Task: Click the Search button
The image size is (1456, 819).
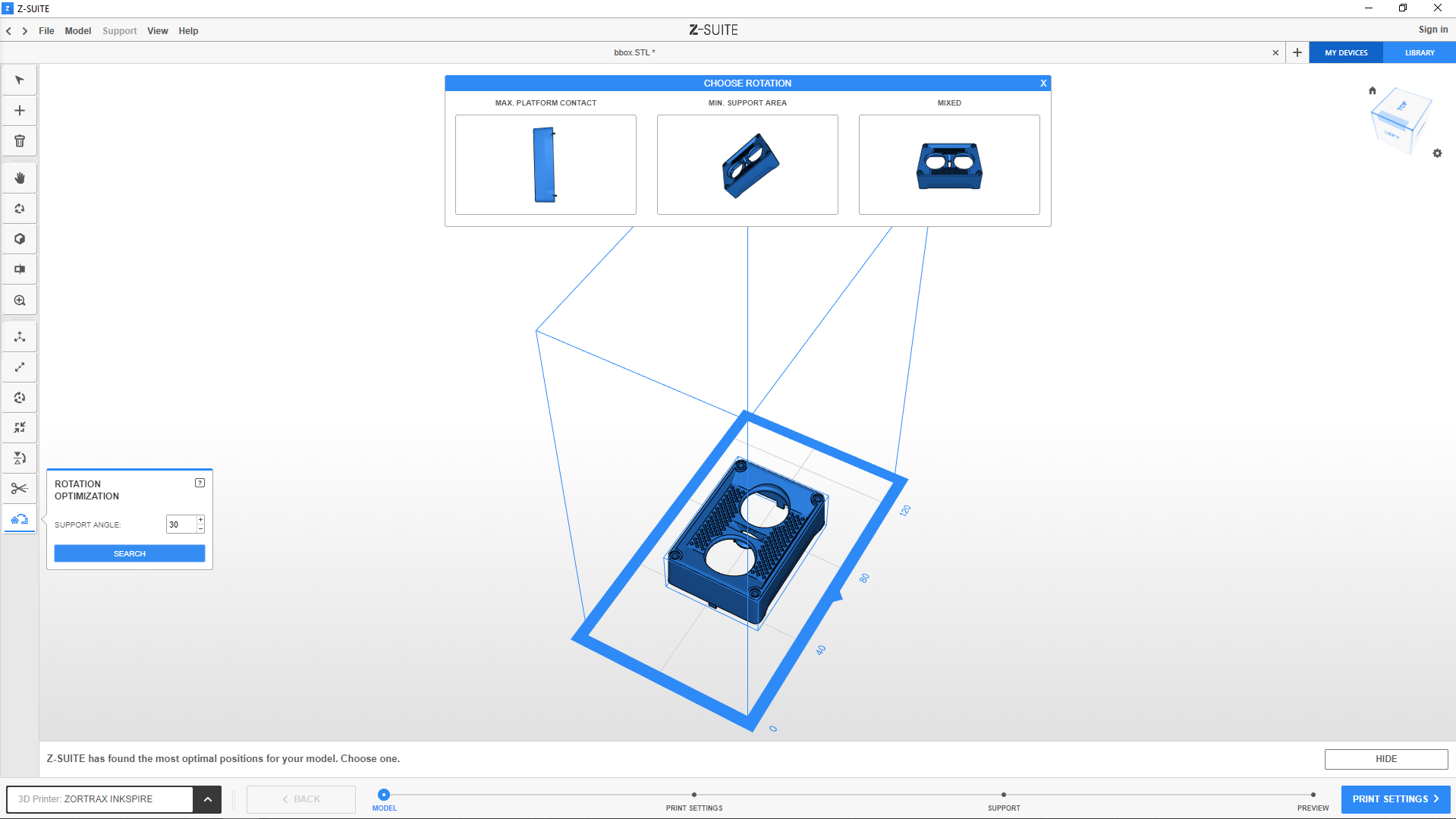Action: click(130, 554)
